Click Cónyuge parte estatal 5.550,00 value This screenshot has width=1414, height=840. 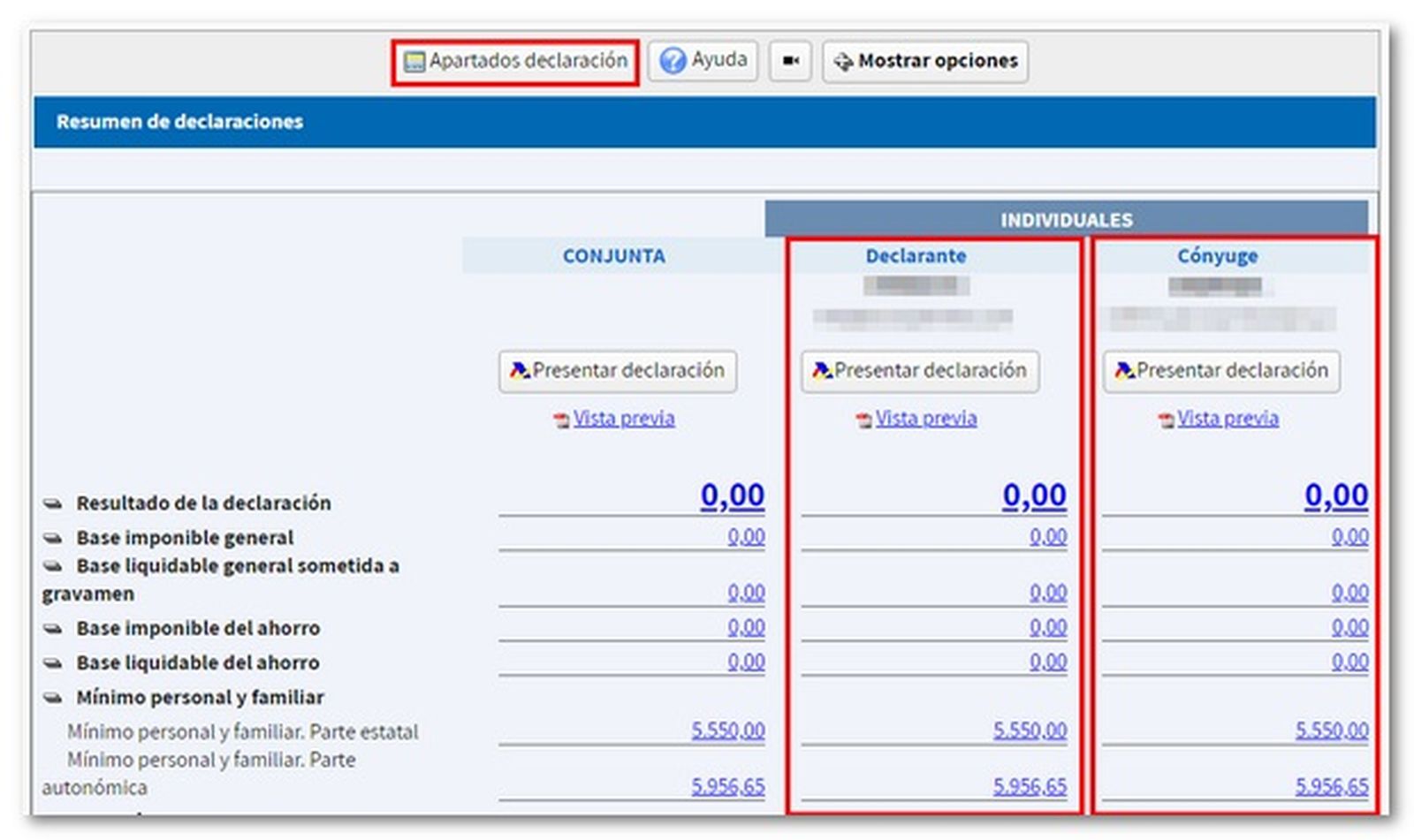pos(1333,730)
